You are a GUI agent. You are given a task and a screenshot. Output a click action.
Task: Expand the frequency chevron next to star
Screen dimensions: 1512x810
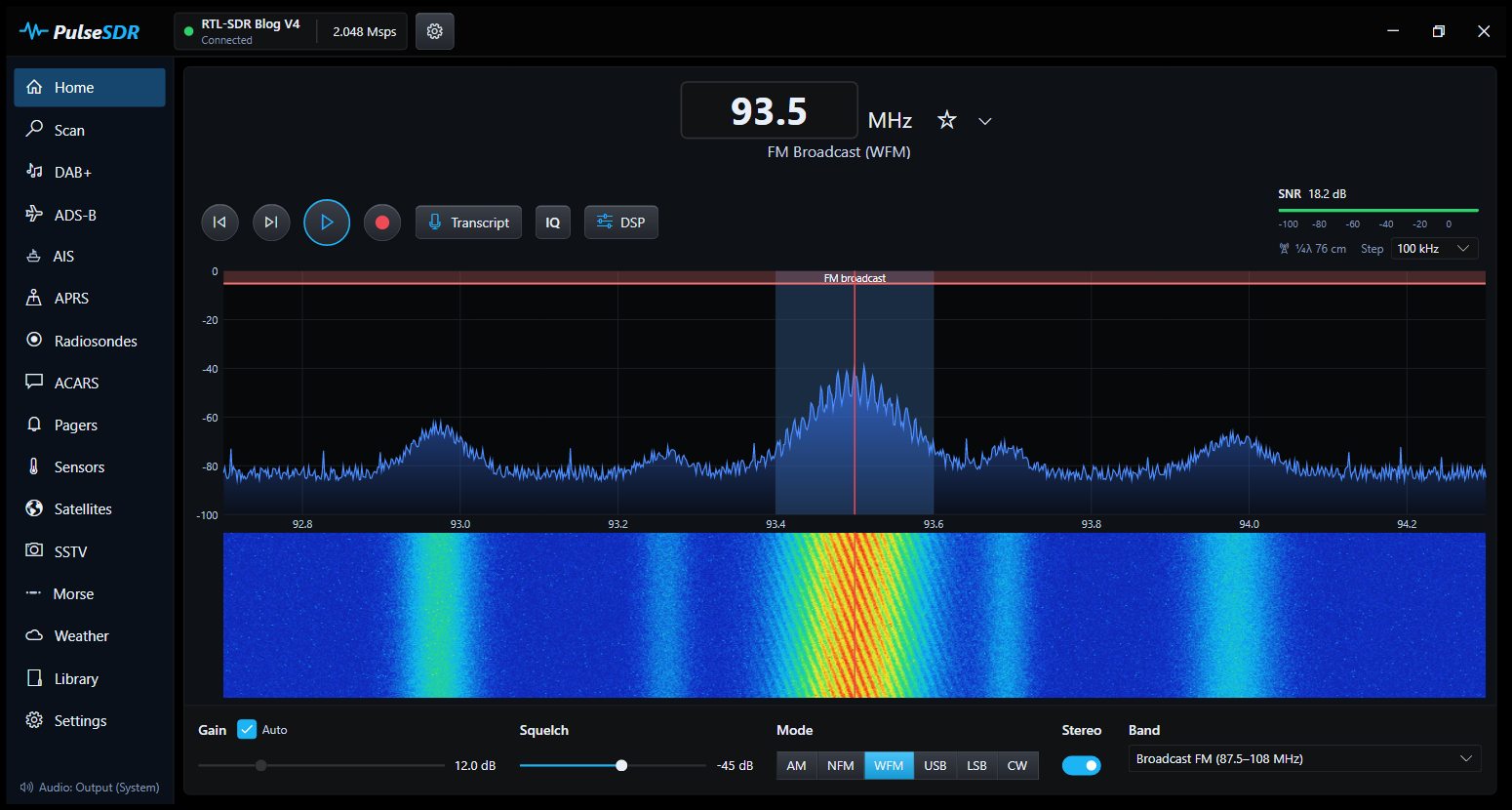[985, 121]
